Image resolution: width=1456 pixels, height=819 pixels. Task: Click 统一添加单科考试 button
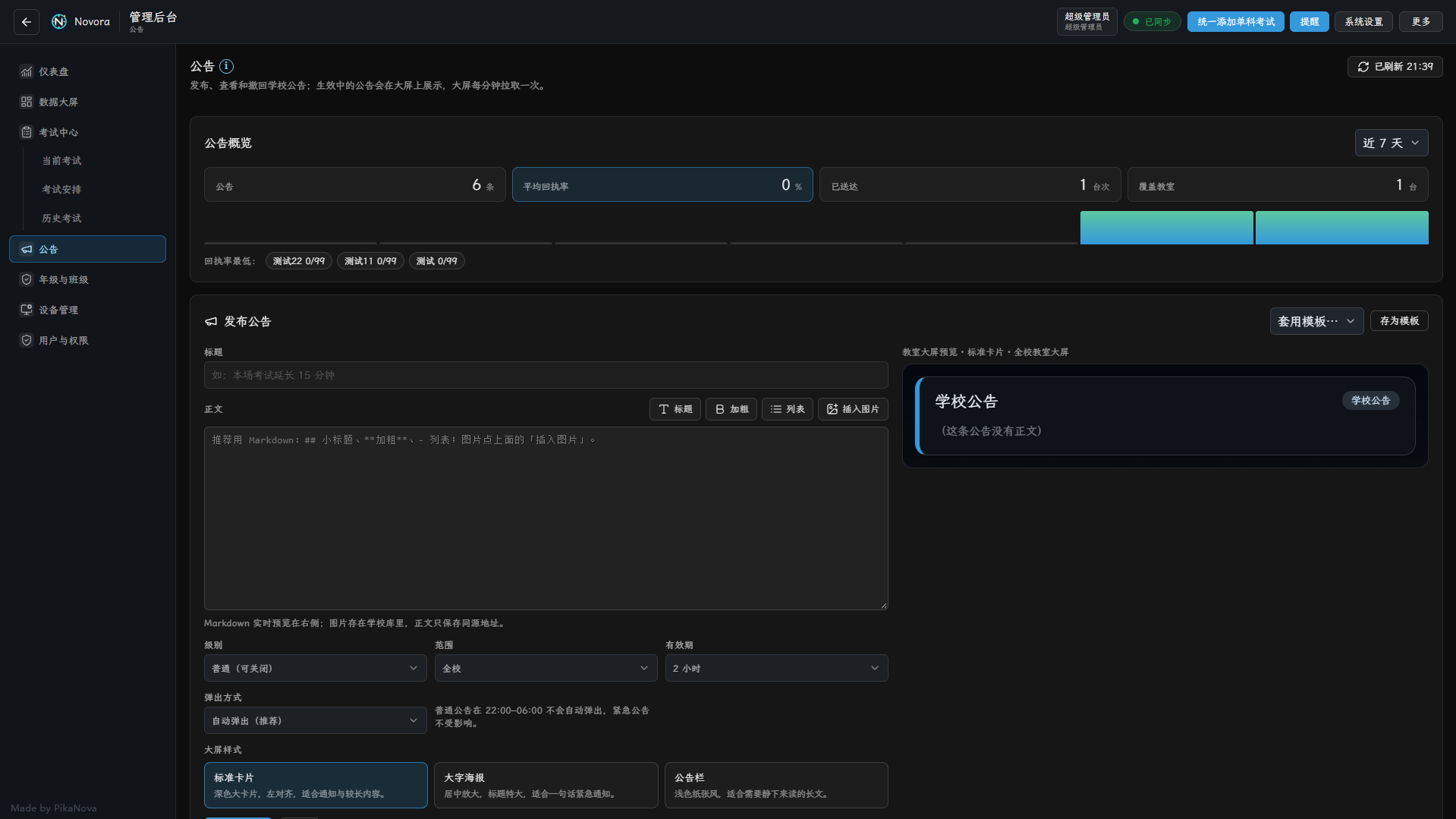(1235, 22)
